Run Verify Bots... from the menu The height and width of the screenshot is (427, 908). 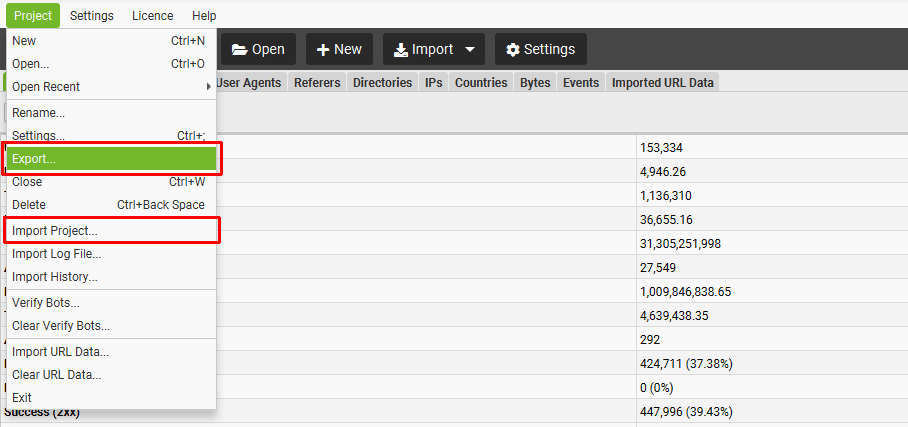point(111,302)
